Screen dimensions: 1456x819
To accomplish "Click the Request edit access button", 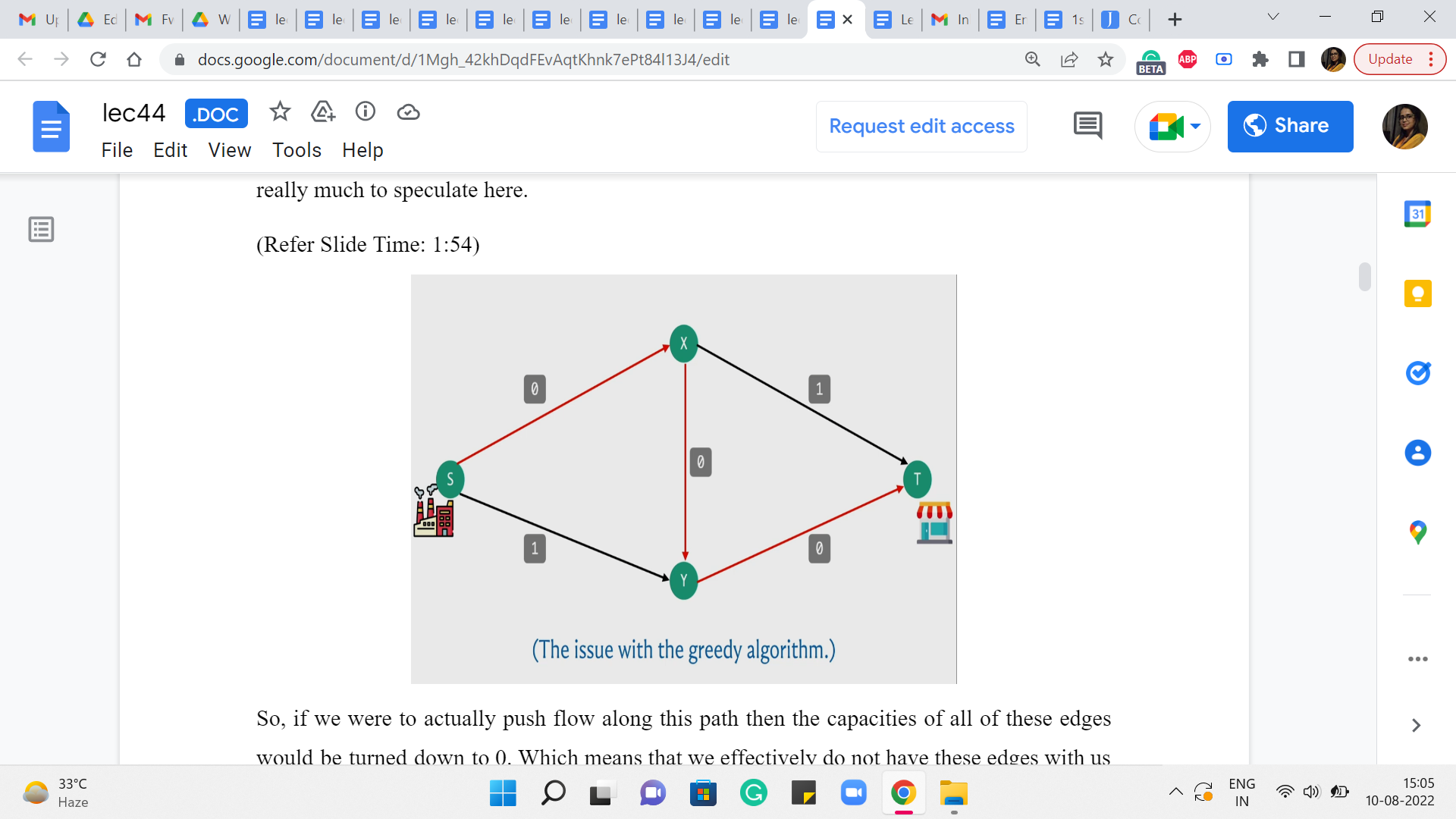I will (x=921, y=126).
